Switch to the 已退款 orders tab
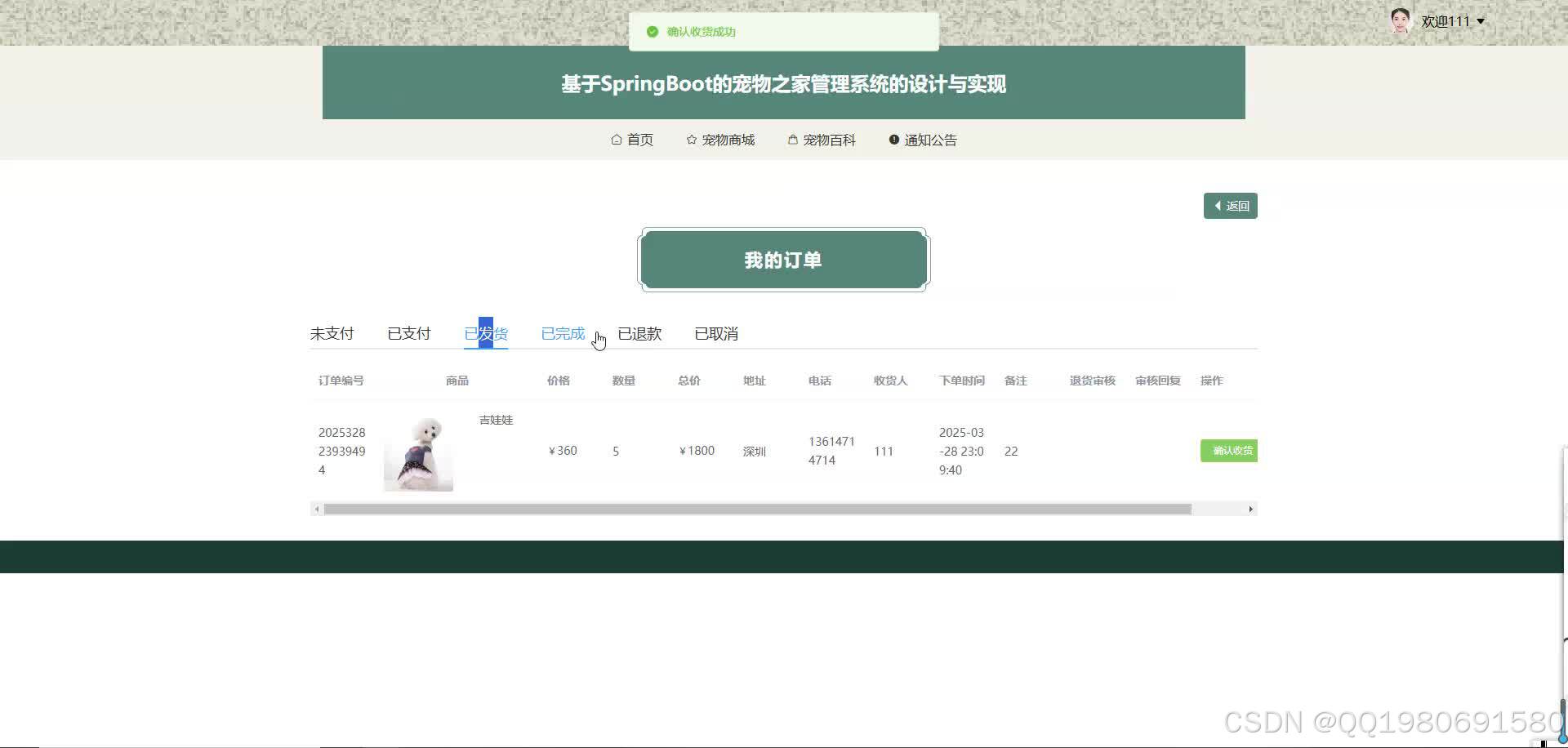Image resolution: width=1568 pixels, height=748 pixels. pyautogui.click(x=639, y=333)
